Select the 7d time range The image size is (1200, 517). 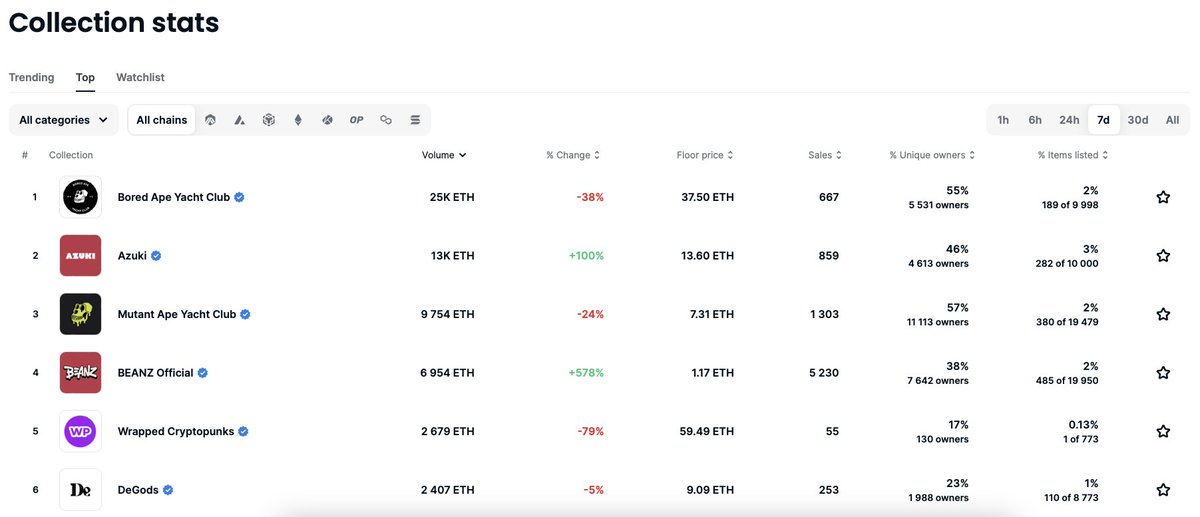[1103, 120]
